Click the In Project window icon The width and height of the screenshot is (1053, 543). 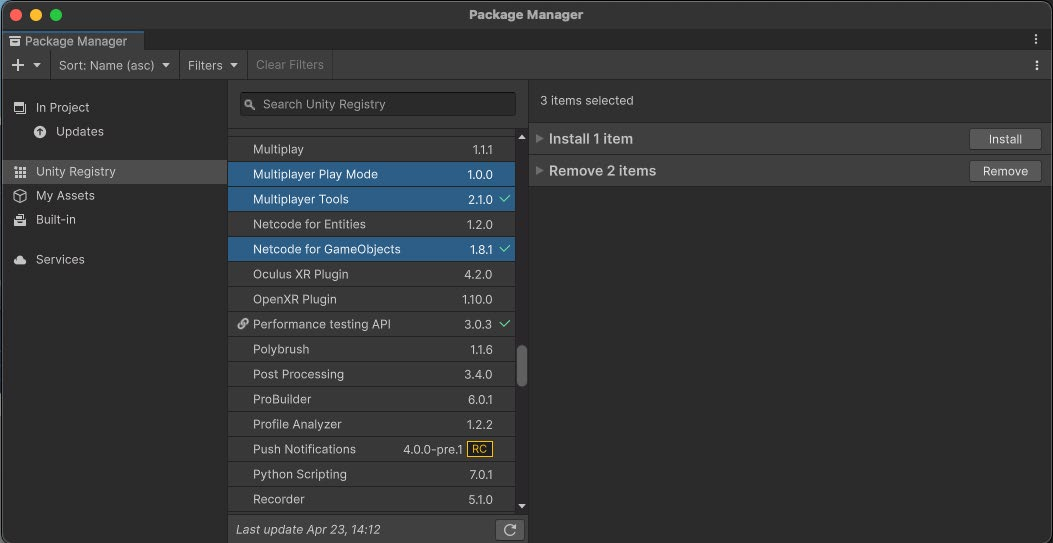20,107
